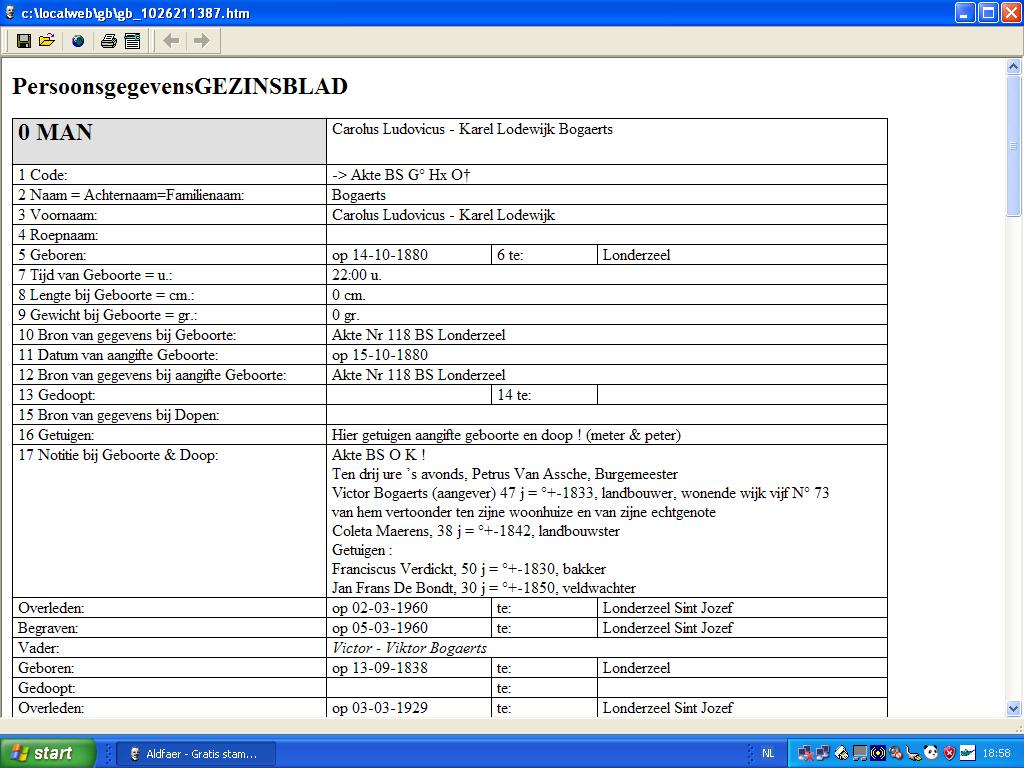Image resolution: width=1024 pixels, height=768 pixels.
Task: Switch to Aldfaer taskbar button
Action: click(196, 754)
